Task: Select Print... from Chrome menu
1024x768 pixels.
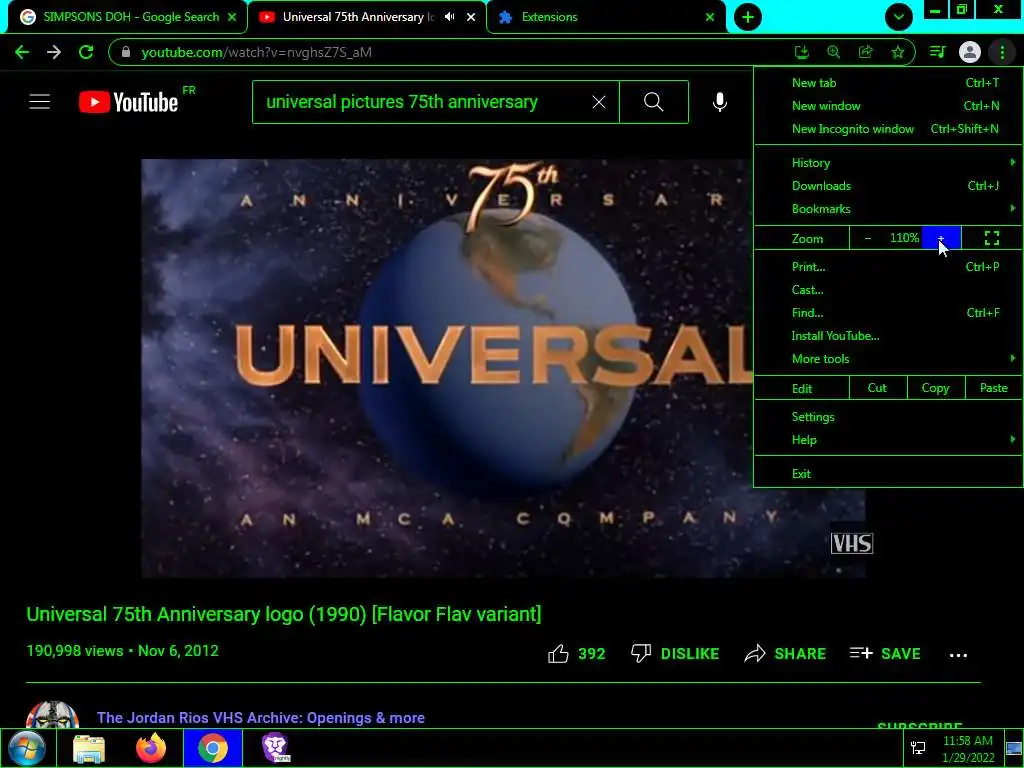Action: click(888, 266)
